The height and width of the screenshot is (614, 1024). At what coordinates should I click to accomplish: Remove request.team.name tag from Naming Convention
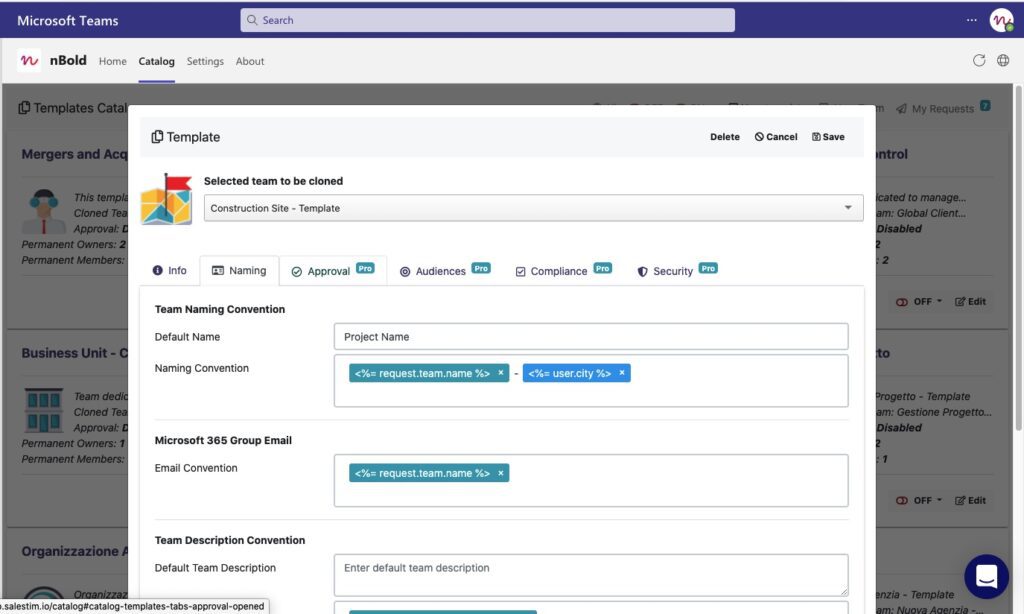click(501, 373)
